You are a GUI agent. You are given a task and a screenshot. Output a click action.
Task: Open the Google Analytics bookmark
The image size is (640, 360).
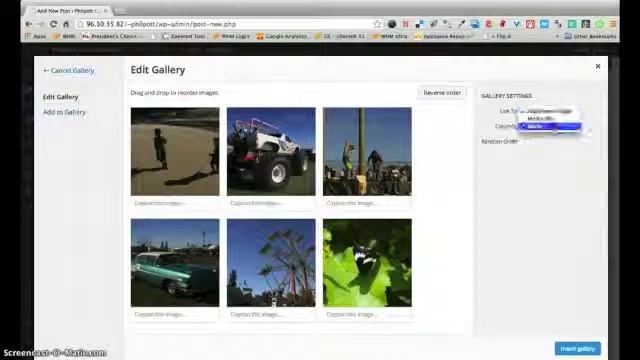pos(282,36)
